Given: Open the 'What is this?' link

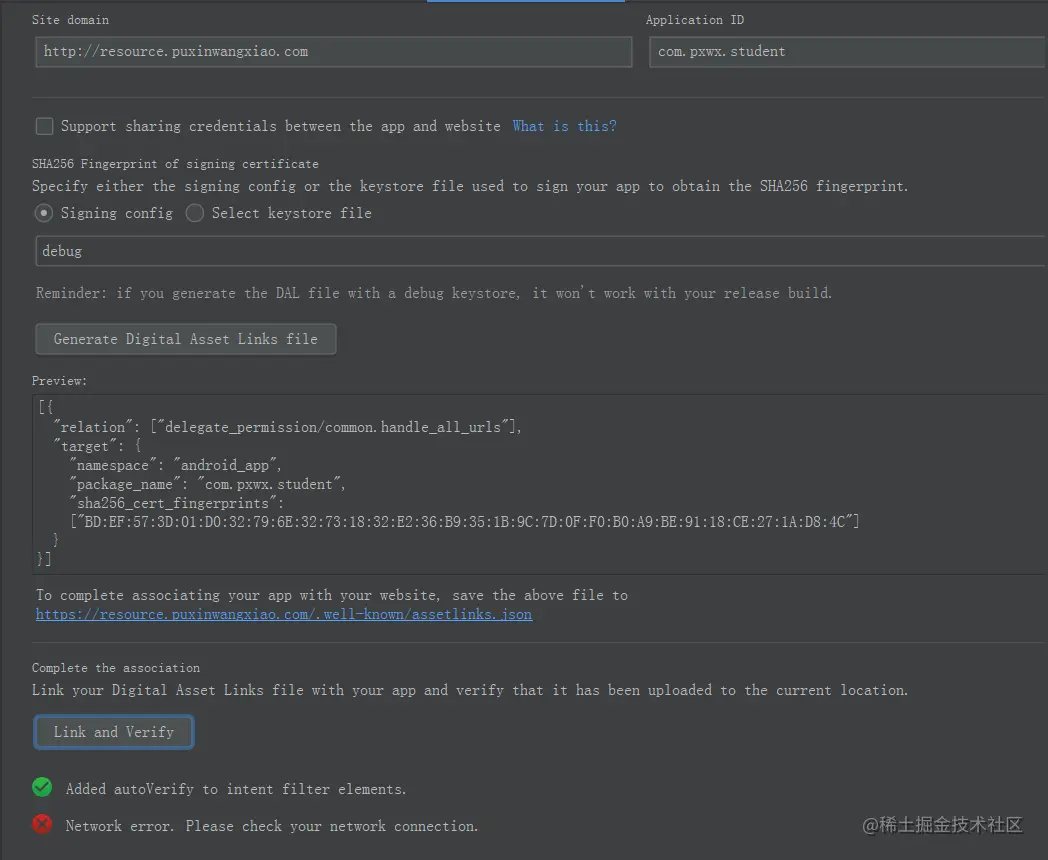Looking at the screenshot, I should pos(564,126).
